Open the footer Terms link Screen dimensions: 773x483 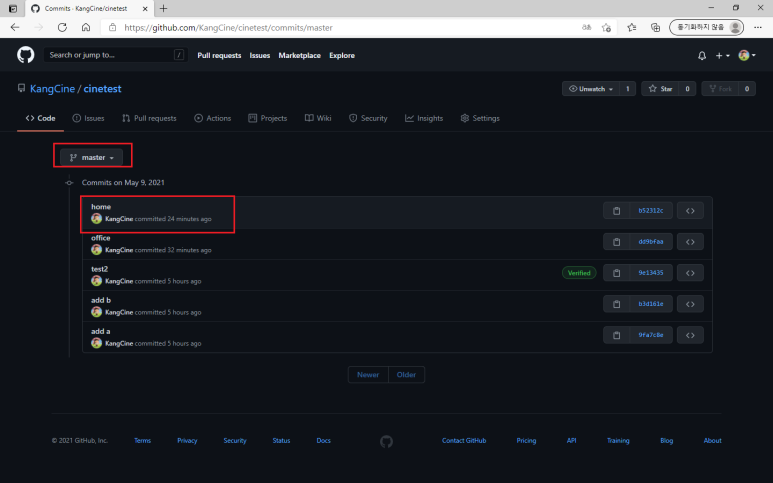coord(142,441)
